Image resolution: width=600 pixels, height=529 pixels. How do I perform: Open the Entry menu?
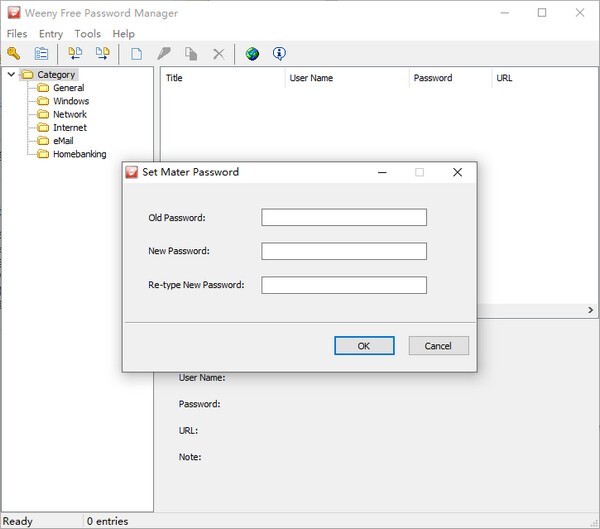50,34
